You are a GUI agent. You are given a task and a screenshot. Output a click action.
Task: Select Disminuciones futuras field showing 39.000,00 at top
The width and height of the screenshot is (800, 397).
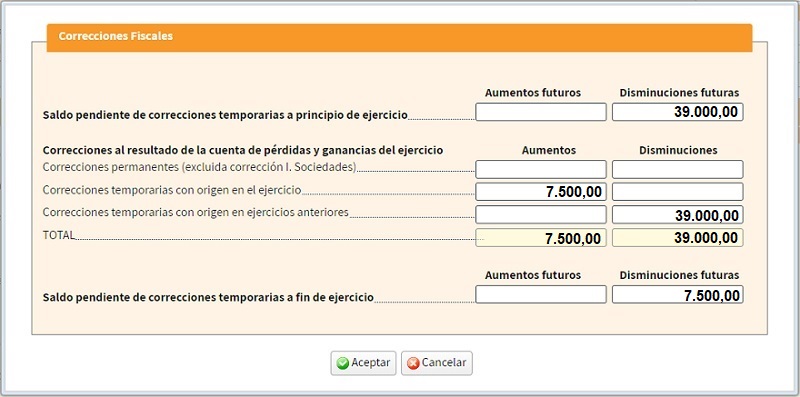tap(678, 112)
